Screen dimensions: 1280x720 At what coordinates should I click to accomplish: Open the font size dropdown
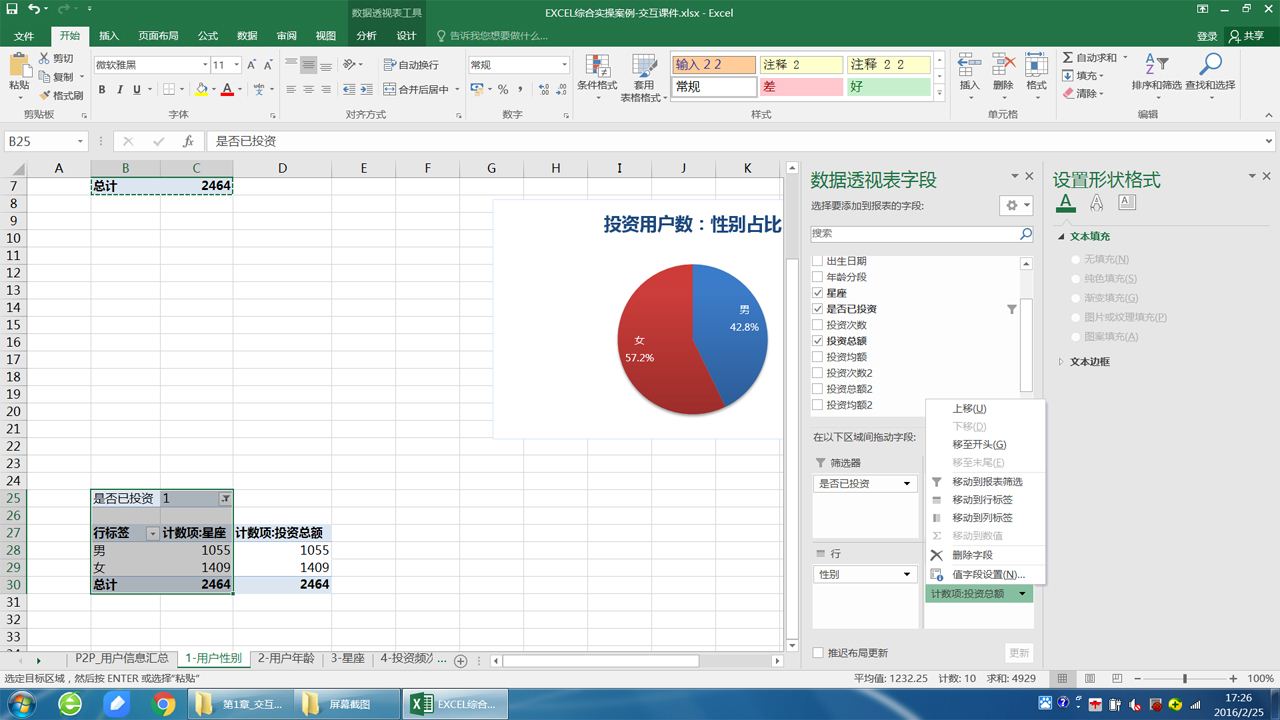pos(236,65)
